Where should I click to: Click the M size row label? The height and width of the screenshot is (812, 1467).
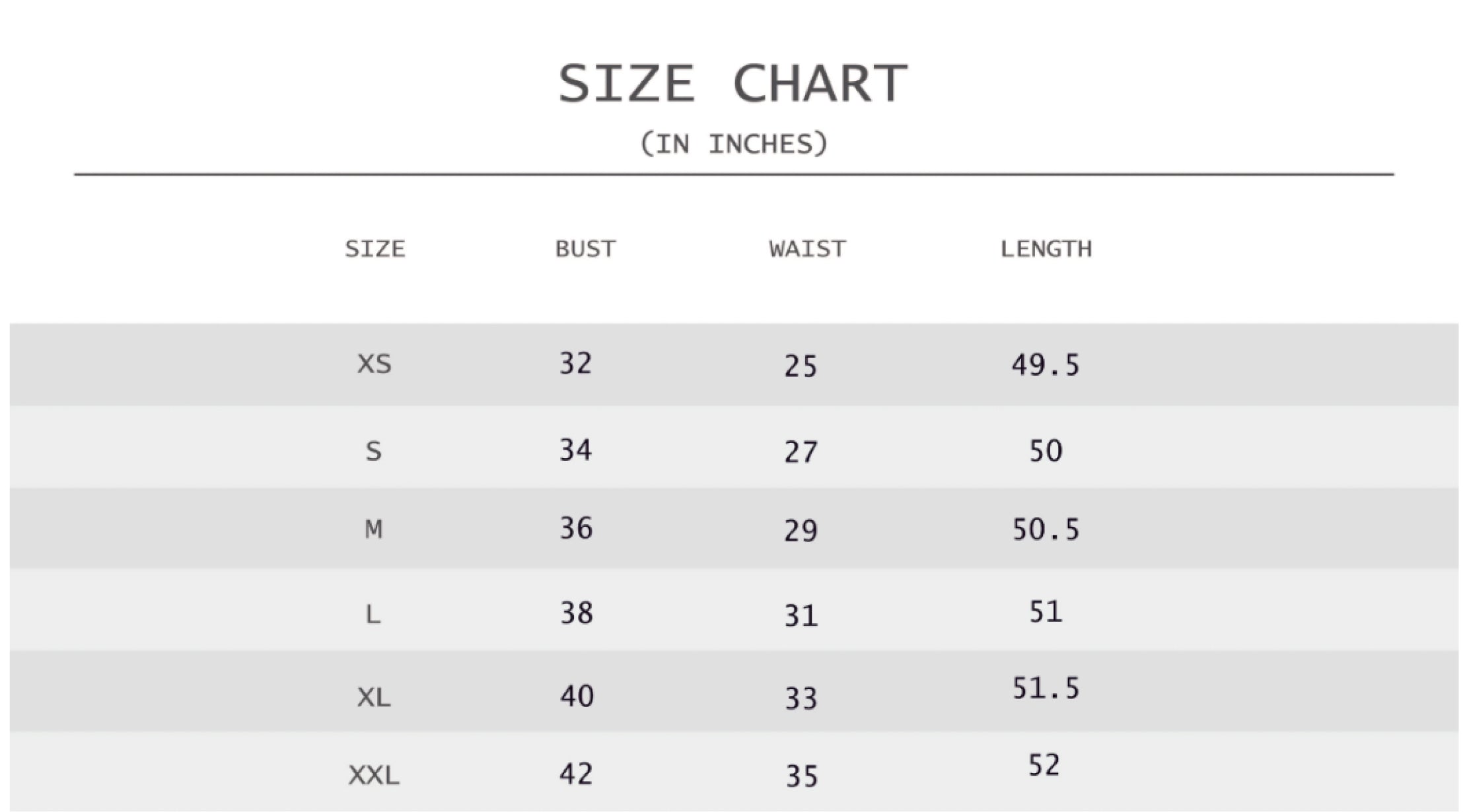pyautogui.click(x=373, y=529)
